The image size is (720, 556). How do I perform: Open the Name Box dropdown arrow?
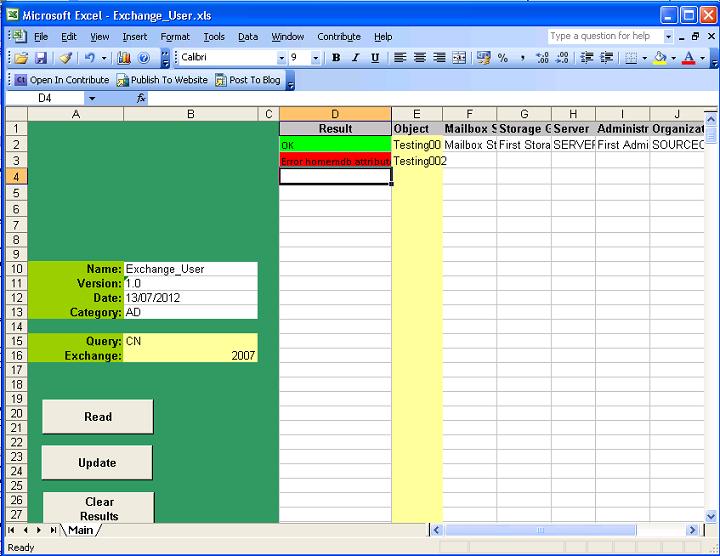pos(92,98)
